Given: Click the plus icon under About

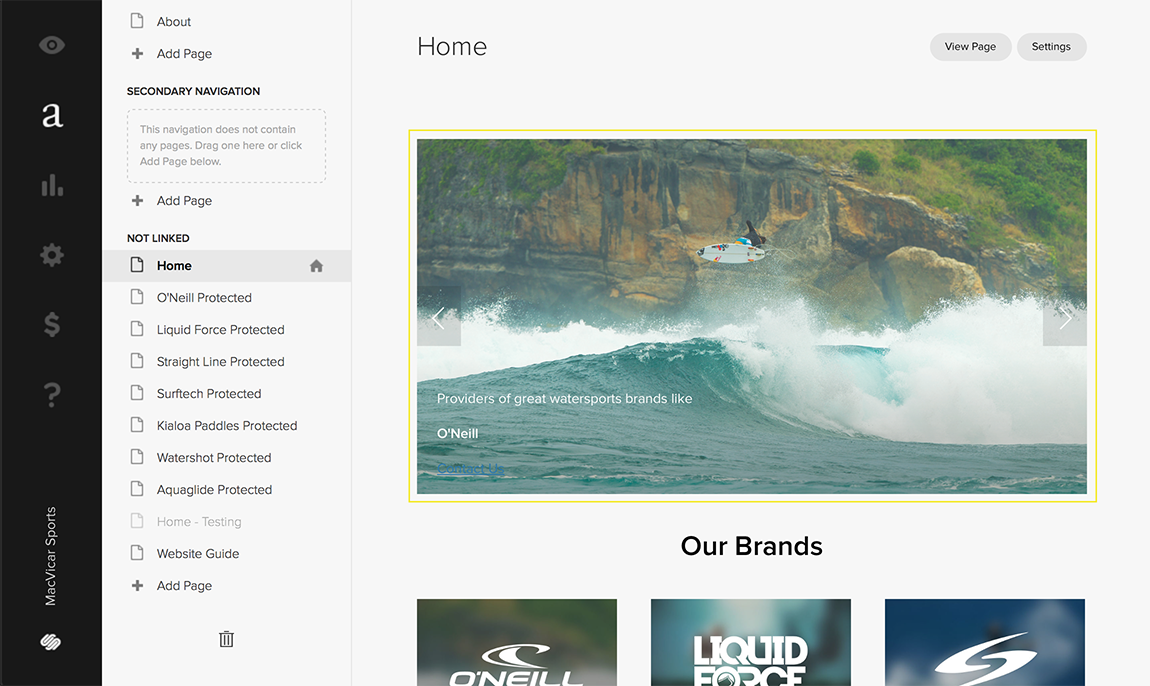Looking at the screenshot, I should (x=137, y=54).
